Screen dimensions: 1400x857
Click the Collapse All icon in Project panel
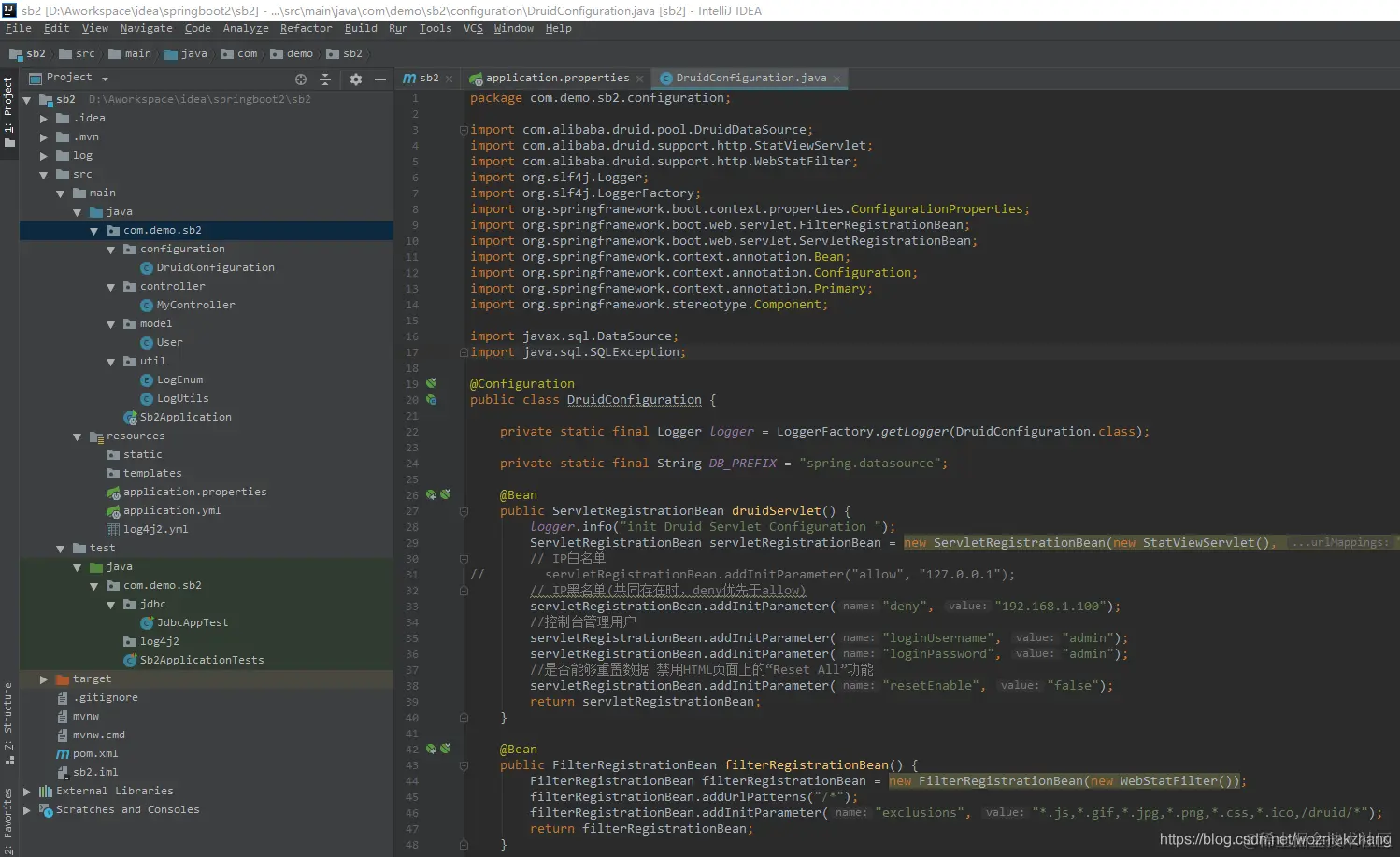click(x=325, y=79)
